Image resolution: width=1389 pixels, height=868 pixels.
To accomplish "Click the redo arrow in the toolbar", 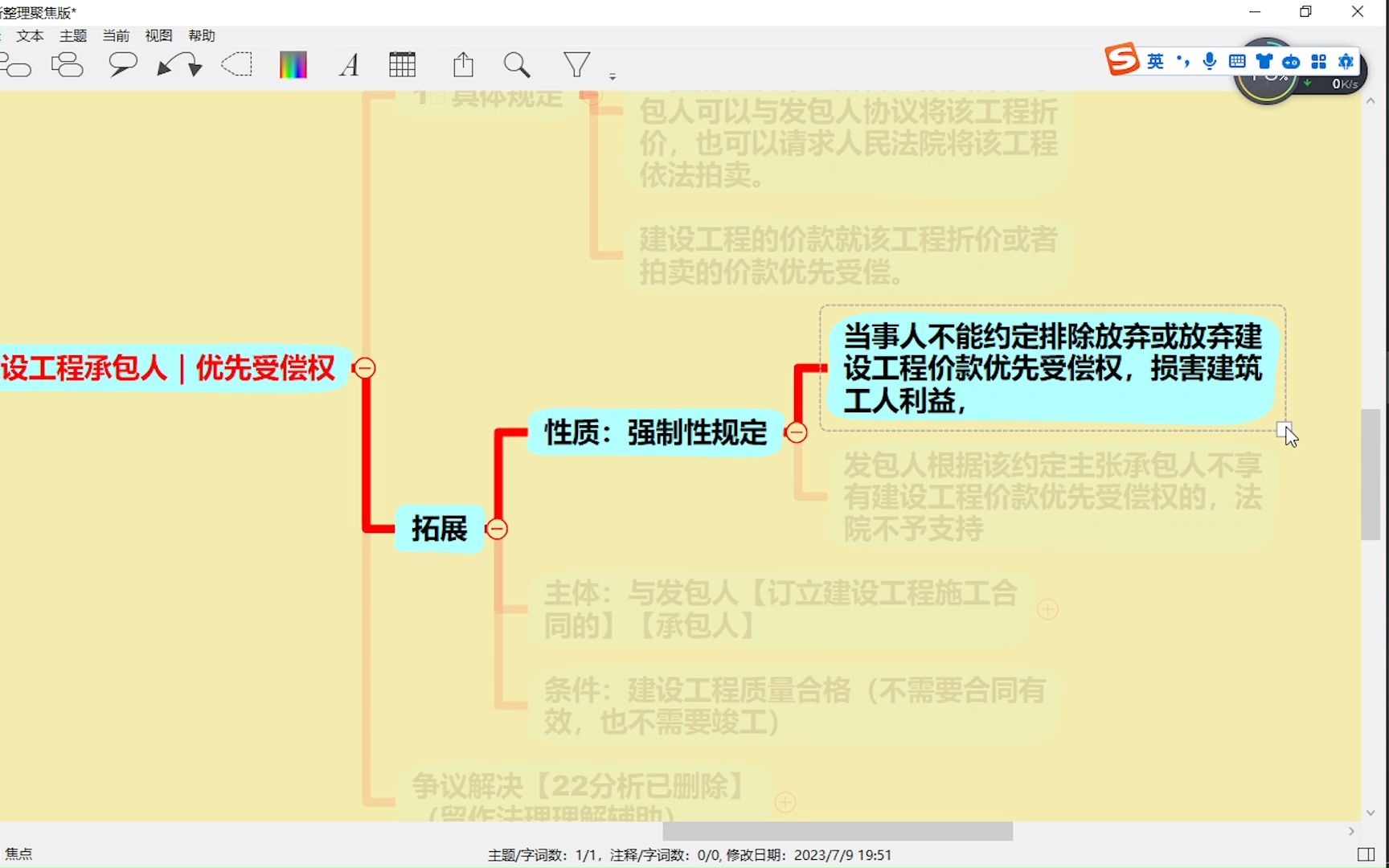I will 193,64.
